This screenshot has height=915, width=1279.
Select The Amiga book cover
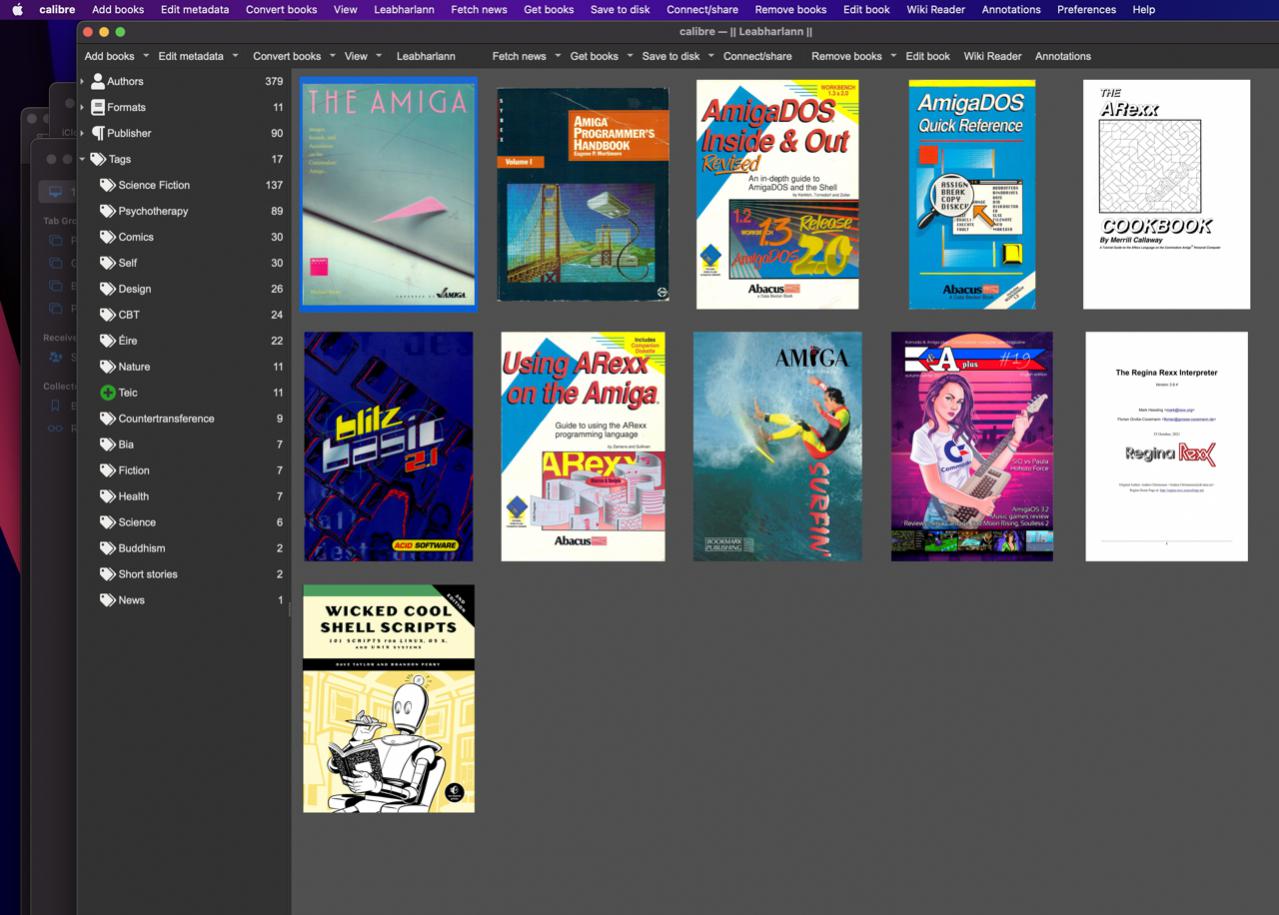pyautogui.click(x=389, y=194)
